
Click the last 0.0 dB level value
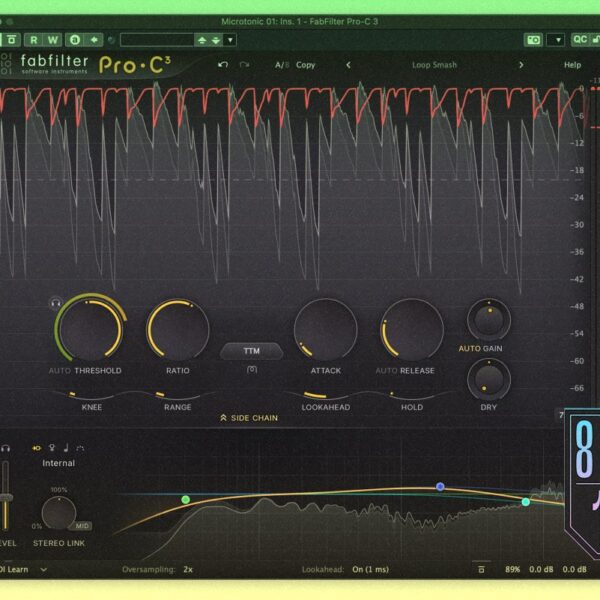(x=574, y=569)
